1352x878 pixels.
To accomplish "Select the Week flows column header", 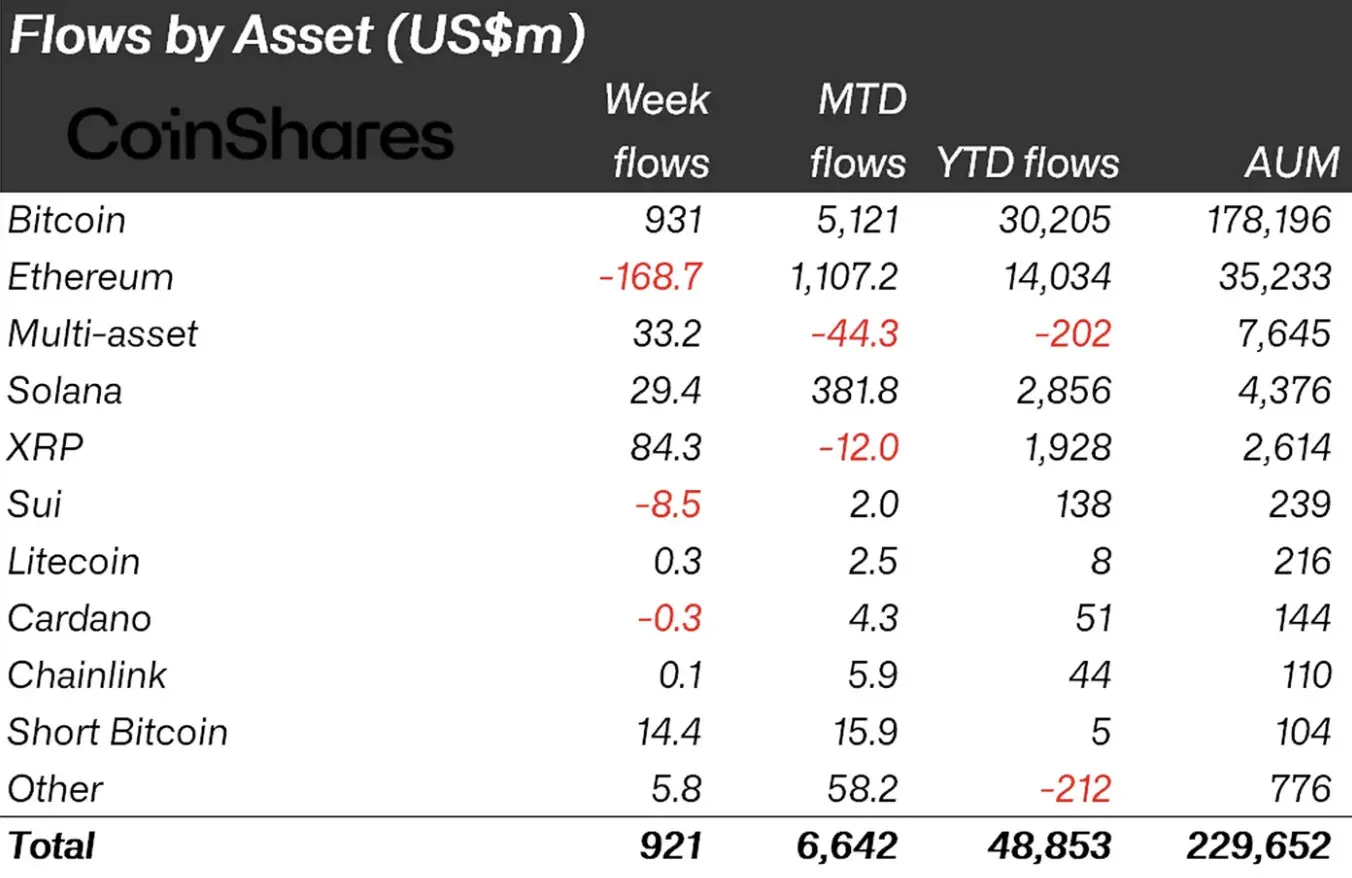I will [657, 131].
